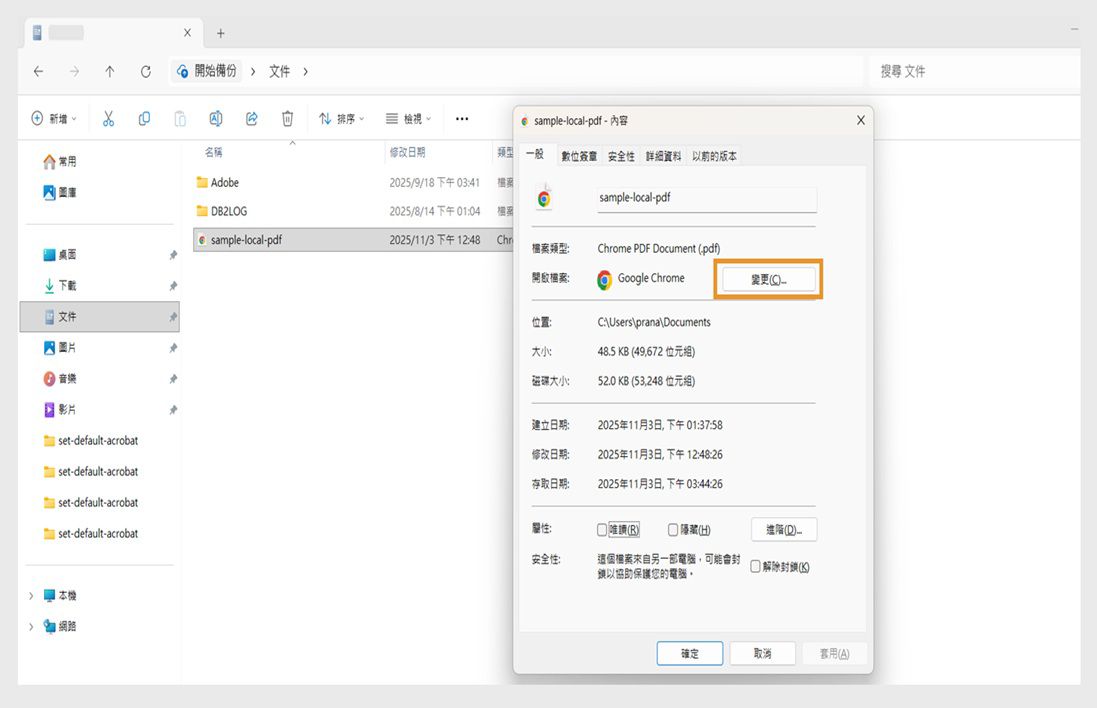1097x708 pixels.
Task: Check the 解除封鎖 (unblock) checkbox
Action: pyautogui.click(x=757, y=565)
